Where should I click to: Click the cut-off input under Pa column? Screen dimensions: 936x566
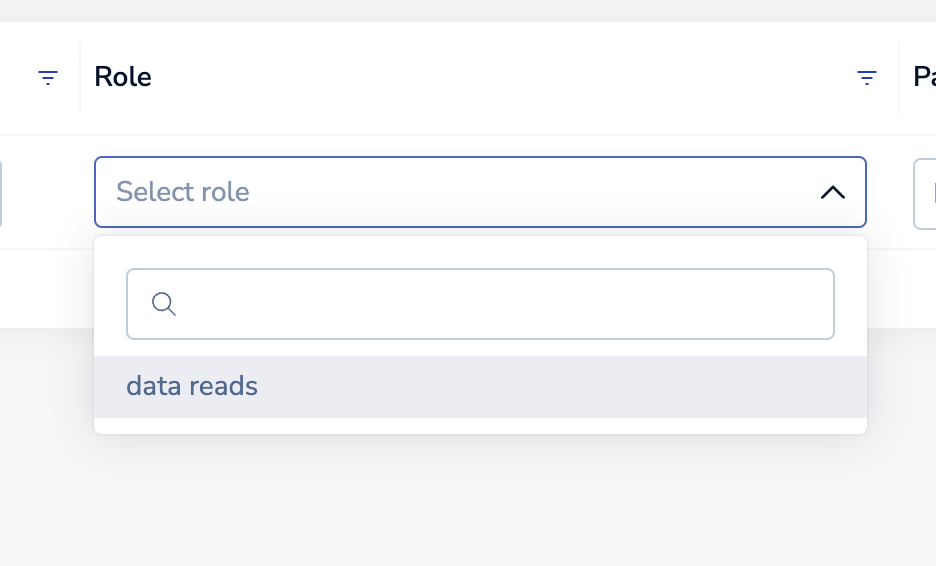(926, 193)
